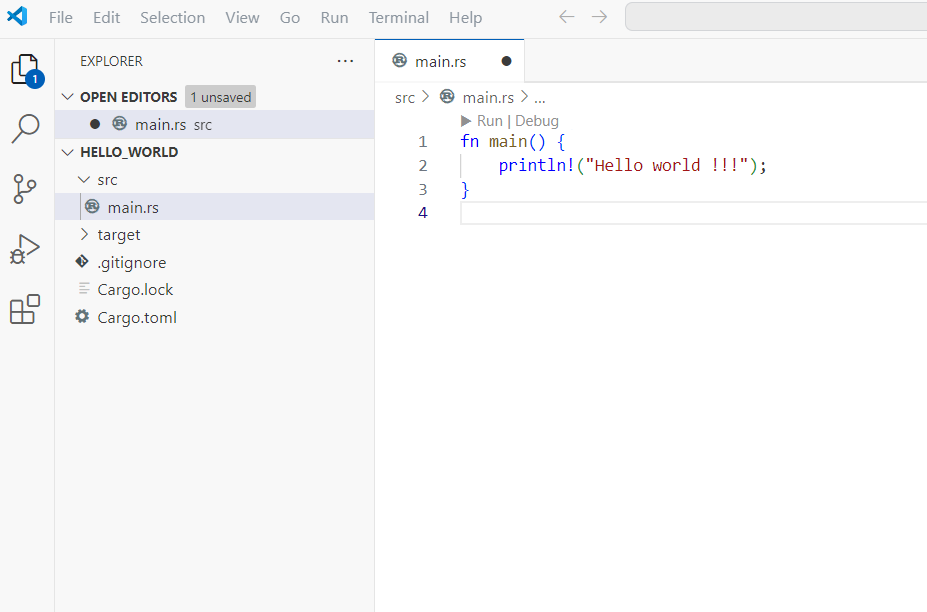
Task: Go back with the left arrow
Action: click(x=566, y=17)
